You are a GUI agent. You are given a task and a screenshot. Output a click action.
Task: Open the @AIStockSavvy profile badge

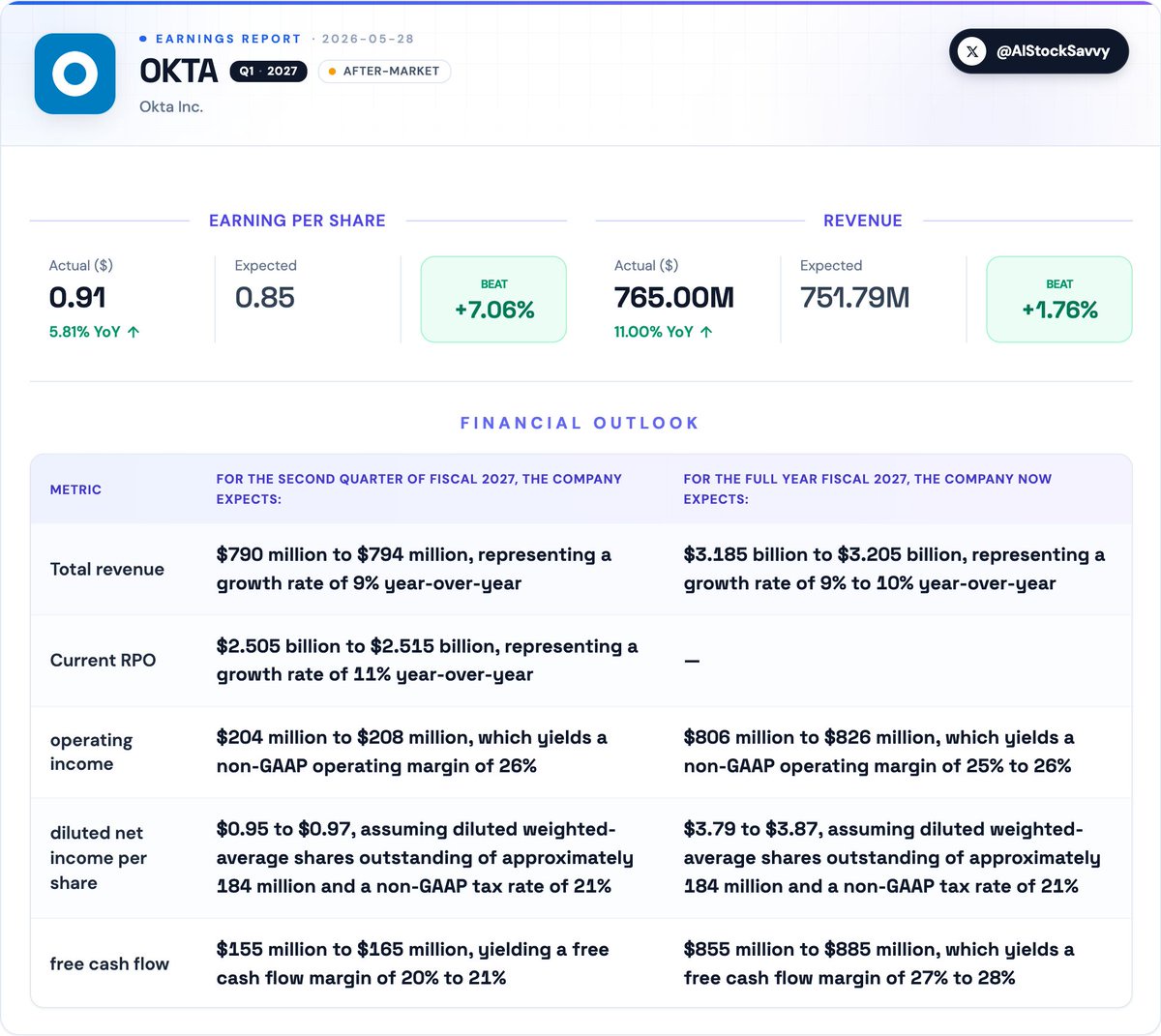click(1038, 51)
